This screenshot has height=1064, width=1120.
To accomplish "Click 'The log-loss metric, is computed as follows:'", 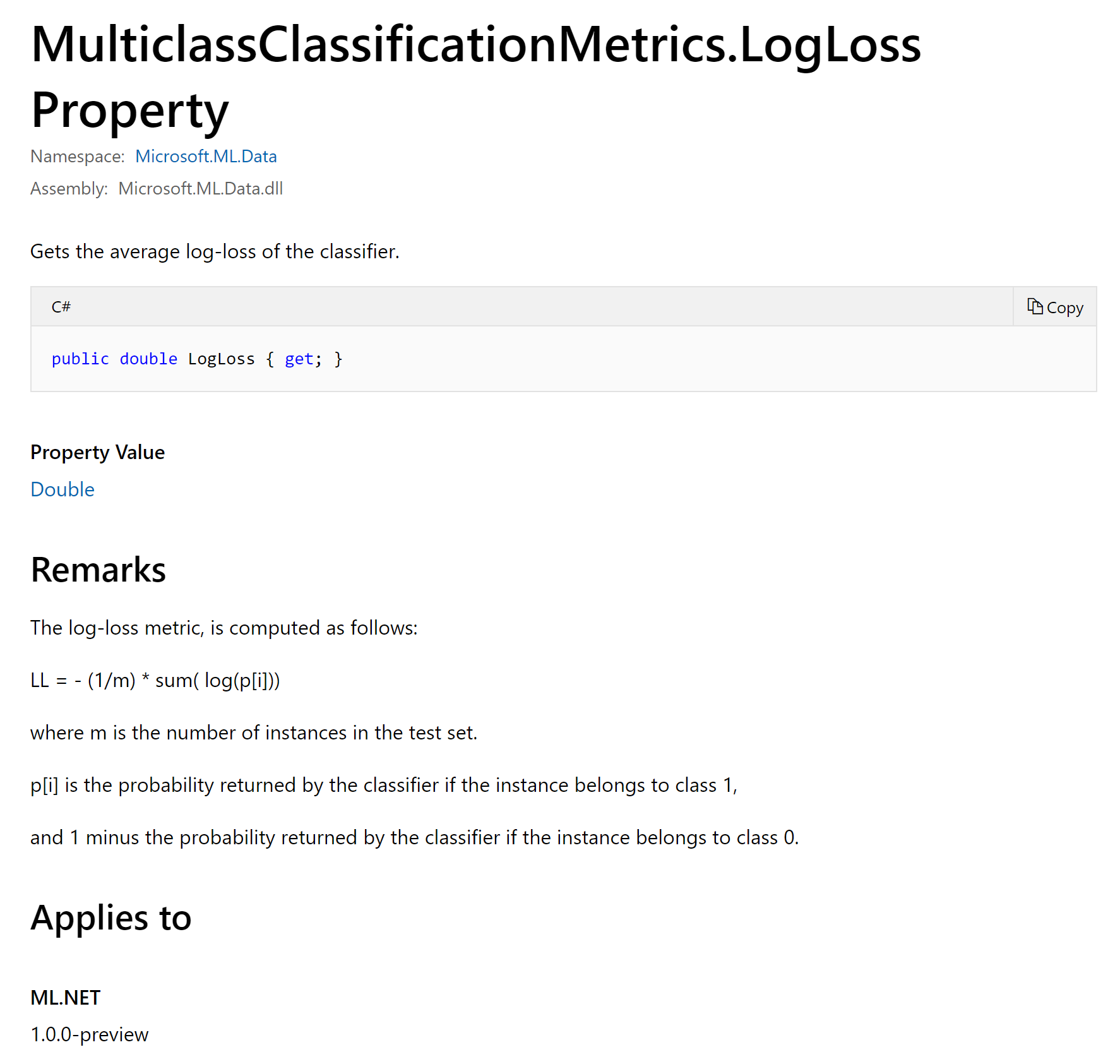I will pos(224,628).
